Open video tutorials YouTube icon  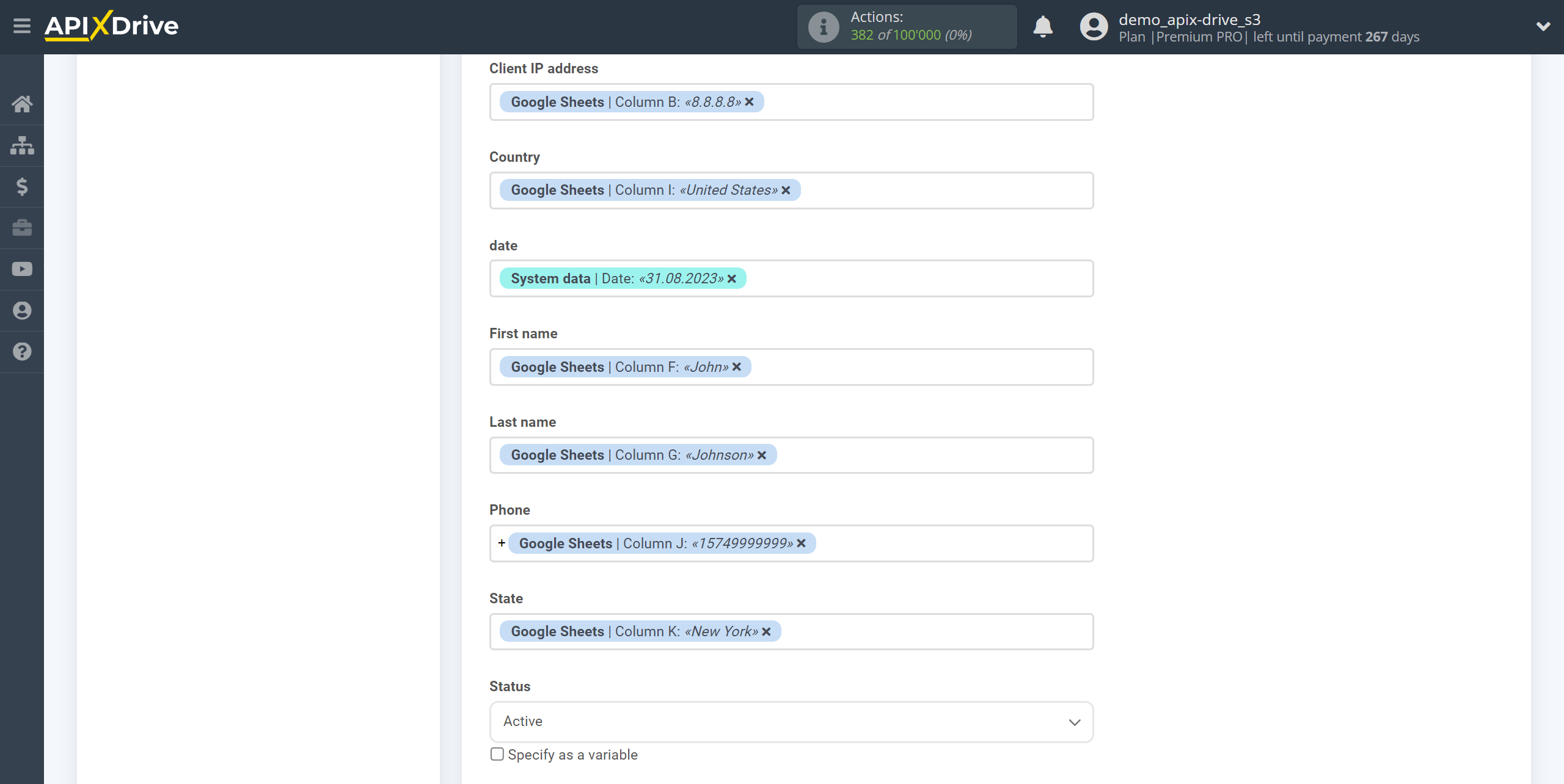pos(22,269)
